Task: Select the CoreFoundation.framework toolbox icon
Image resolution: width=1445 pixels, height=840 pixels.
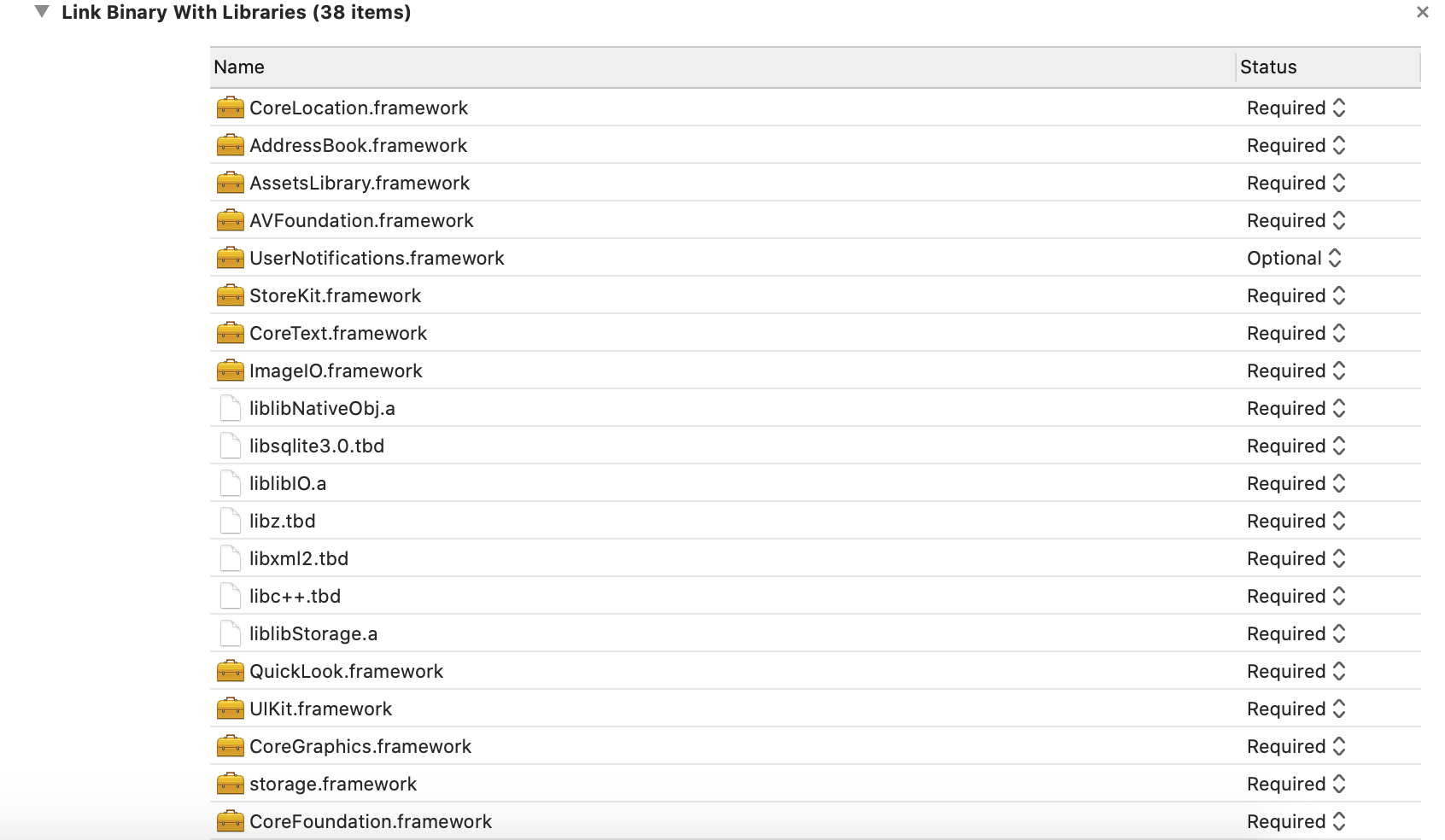Action: click(230, 821)
